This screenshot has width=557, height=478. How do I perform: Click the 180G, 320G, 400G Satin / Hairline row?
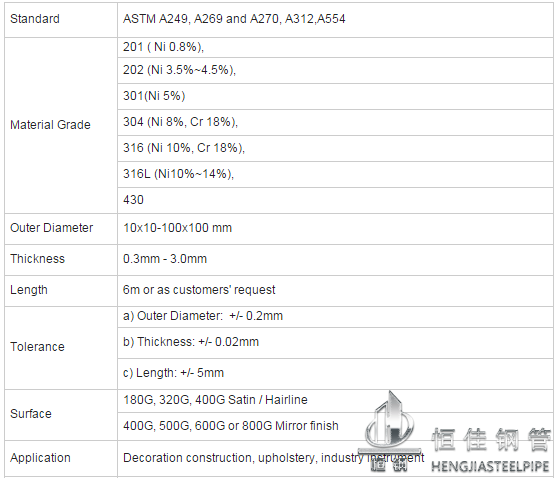tap(335, 400)
